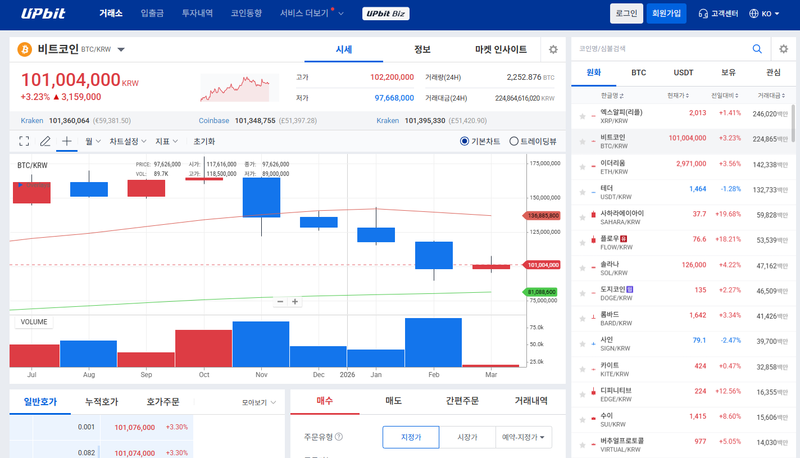800x458 pixels.
Task: Open the 예약-지정가 order type dropdown
Action: 526,437
